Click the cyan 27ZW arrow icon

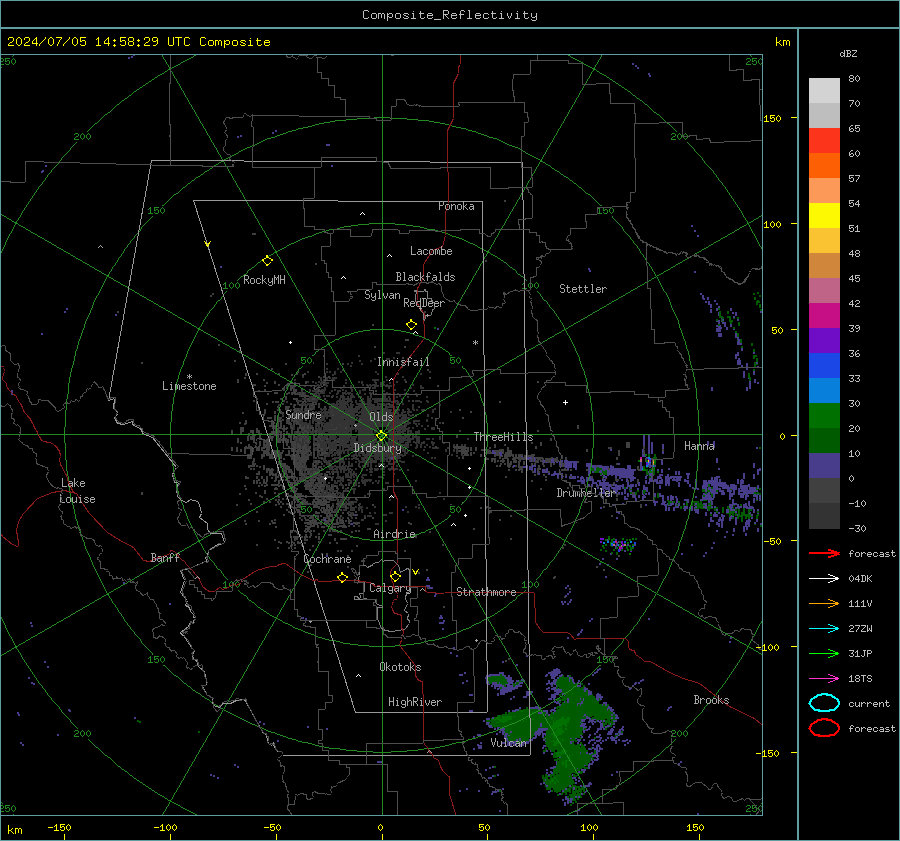coord(824,629)
